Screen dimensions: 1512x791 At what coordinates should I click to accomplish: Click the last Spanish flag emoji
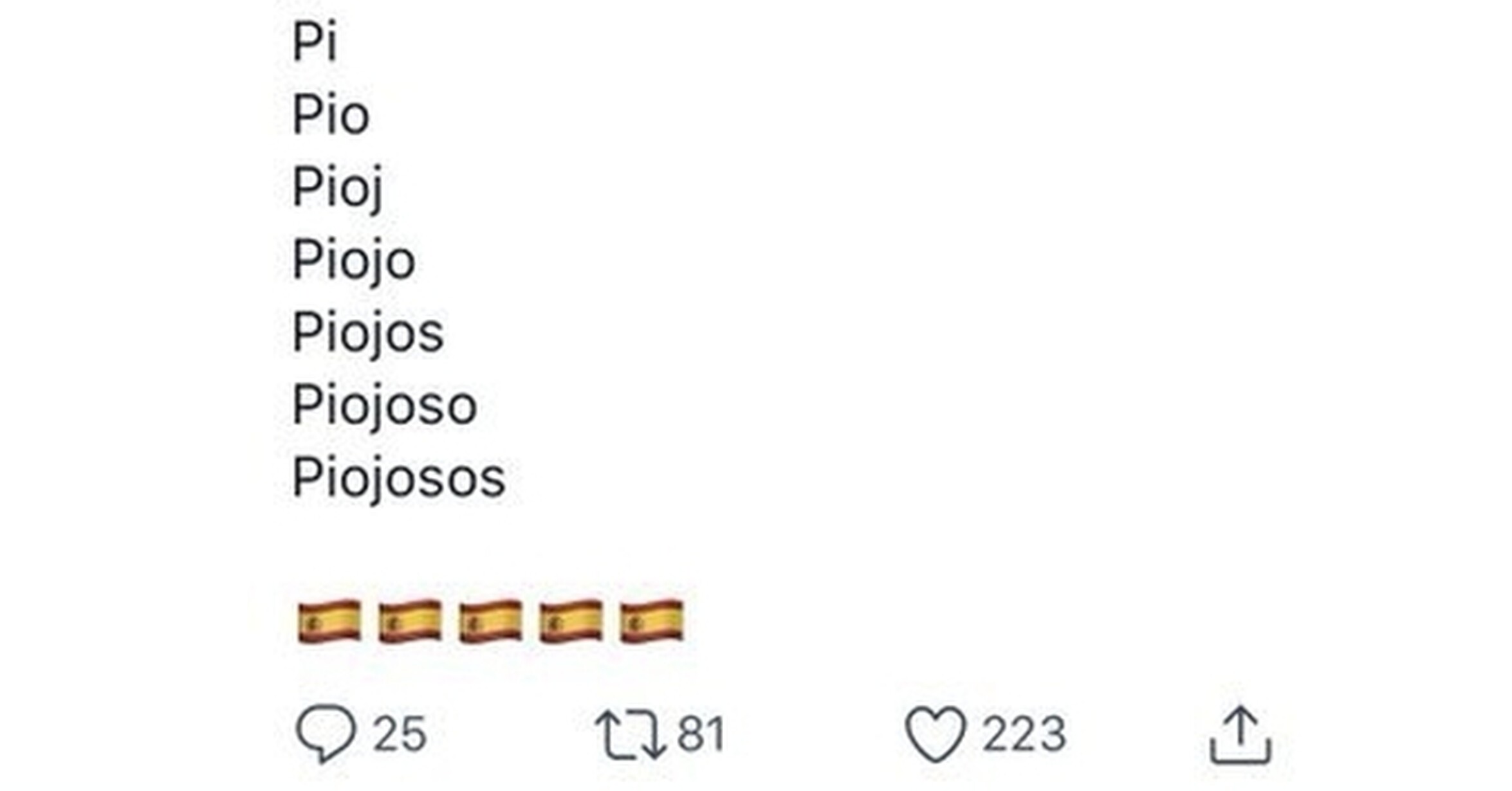(651, 621)
